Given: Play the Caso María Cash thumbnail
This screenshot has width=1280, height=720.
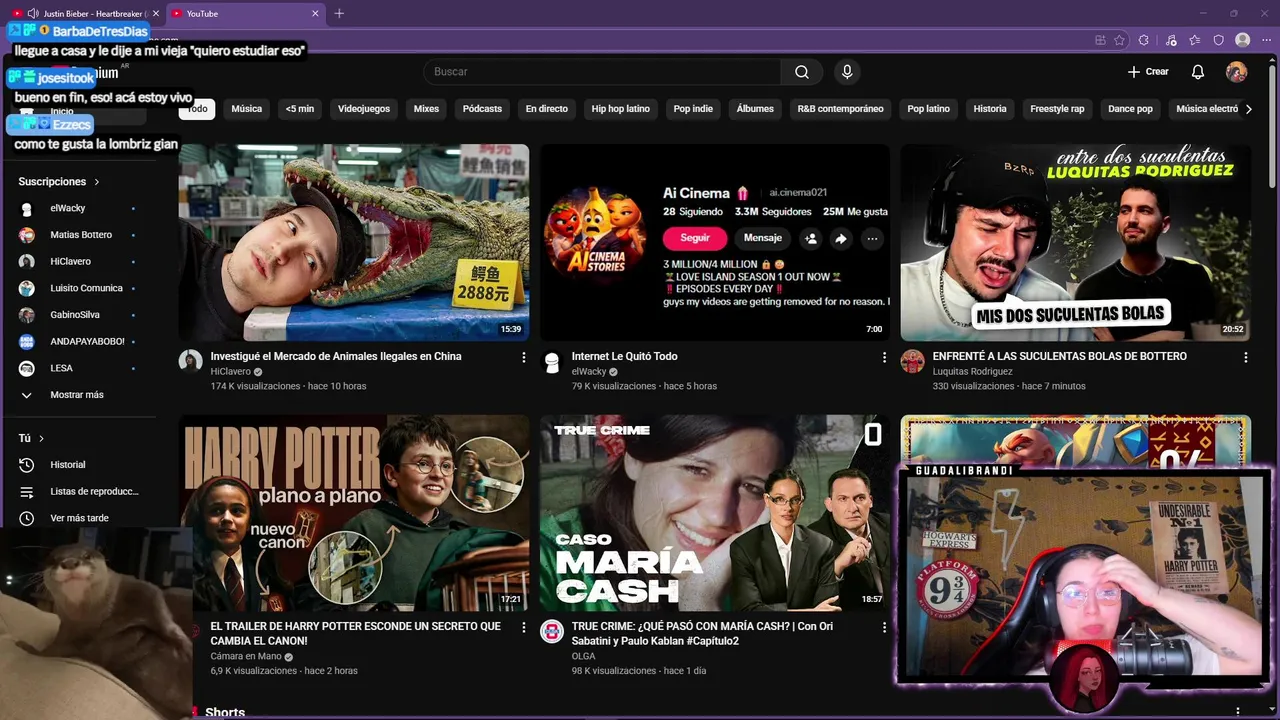Looking at the screenshot, I should tap(715, 513).
